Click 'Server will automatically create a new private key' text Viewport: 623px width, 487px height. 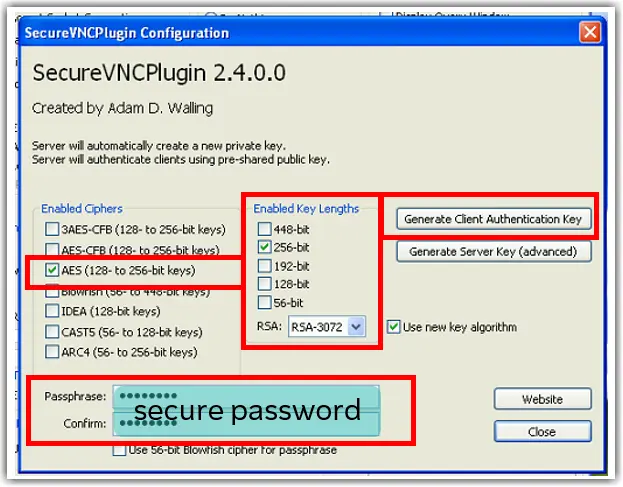(x=159, y=146)
